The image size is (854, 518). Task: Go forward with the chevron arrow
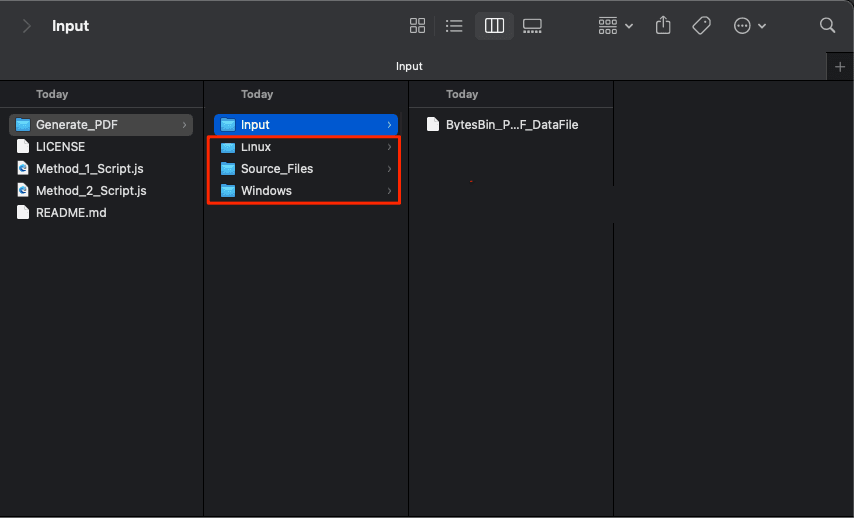[26, 26]
